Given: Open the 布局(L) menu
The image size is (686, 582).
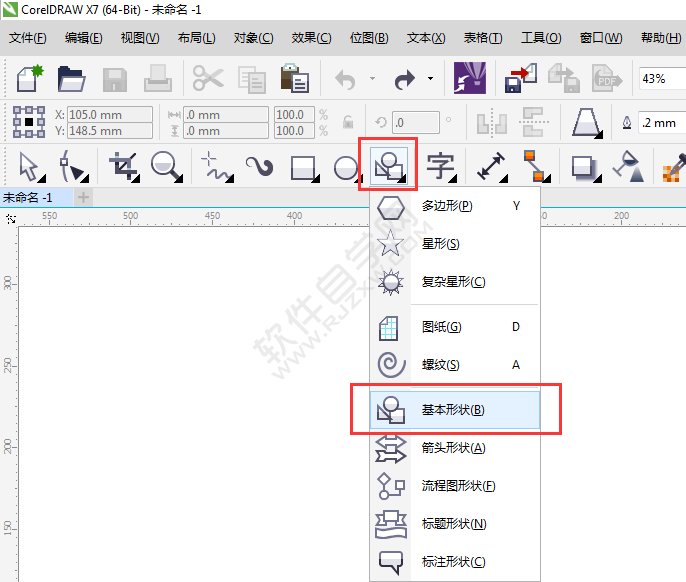Looking at the screenshot, I should click(x=196, y=38).
